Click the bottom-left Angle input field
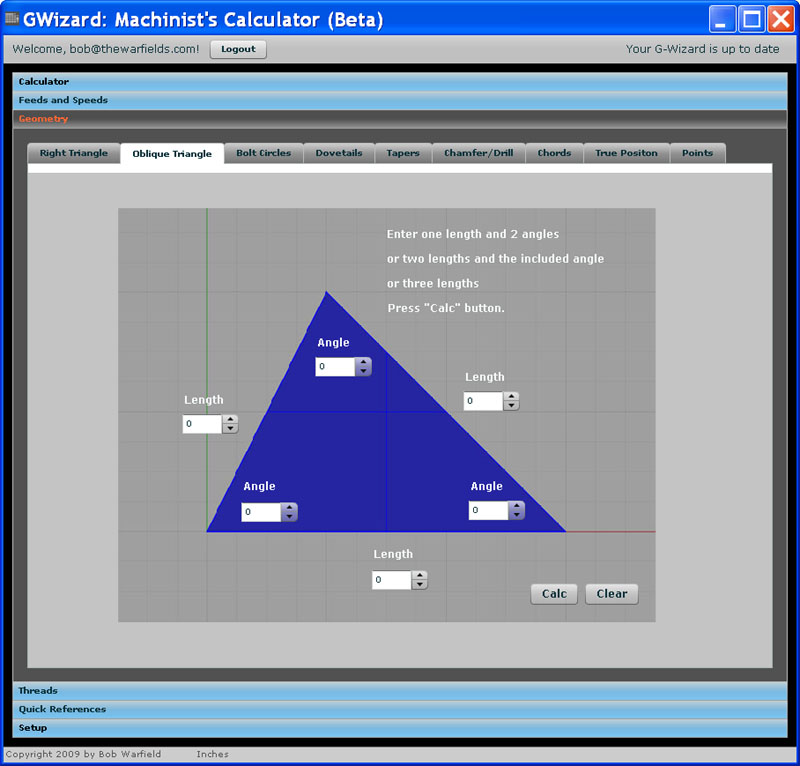Viewport: 800px width, 766px height. [x=261, y=512]
